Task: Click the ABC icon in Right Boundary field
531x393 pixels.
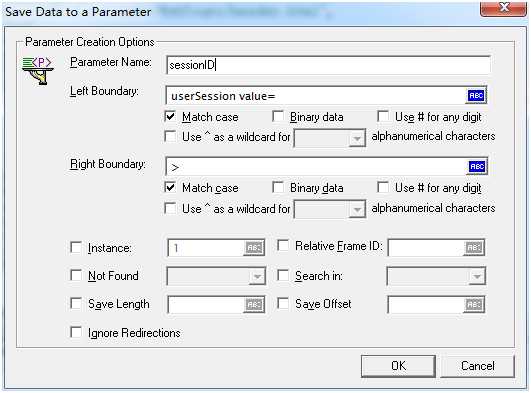Action: pyautogui.click(x=477, y=166)
